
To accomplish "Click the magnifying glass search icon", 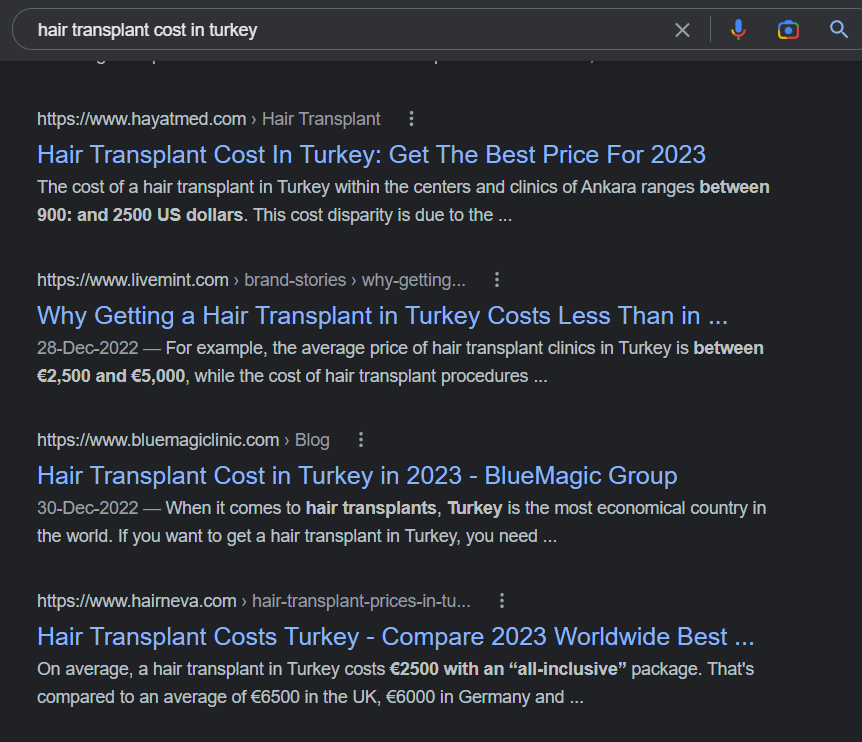I will (839, 30).
